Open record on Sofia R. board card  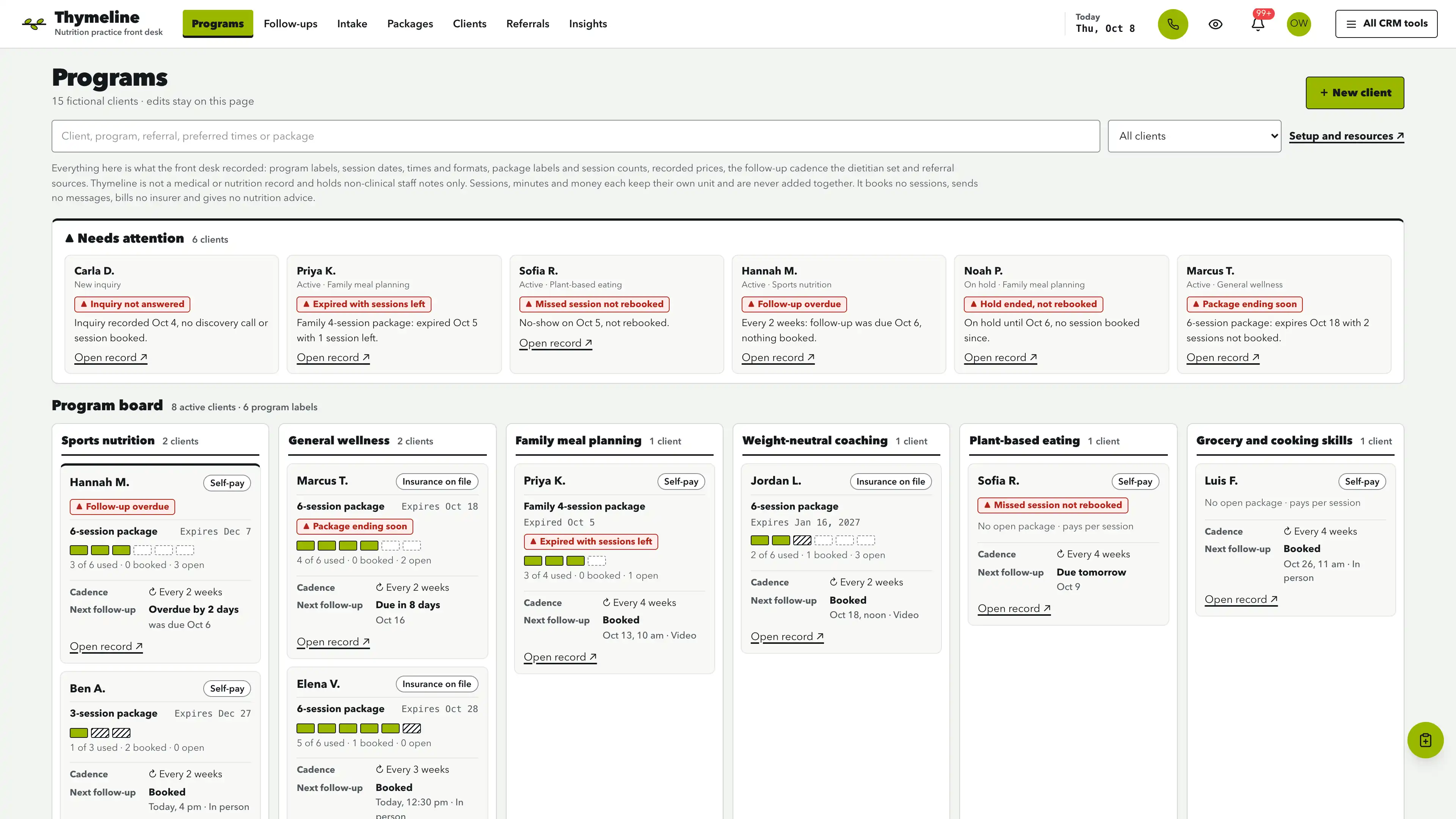point(1014,609)
